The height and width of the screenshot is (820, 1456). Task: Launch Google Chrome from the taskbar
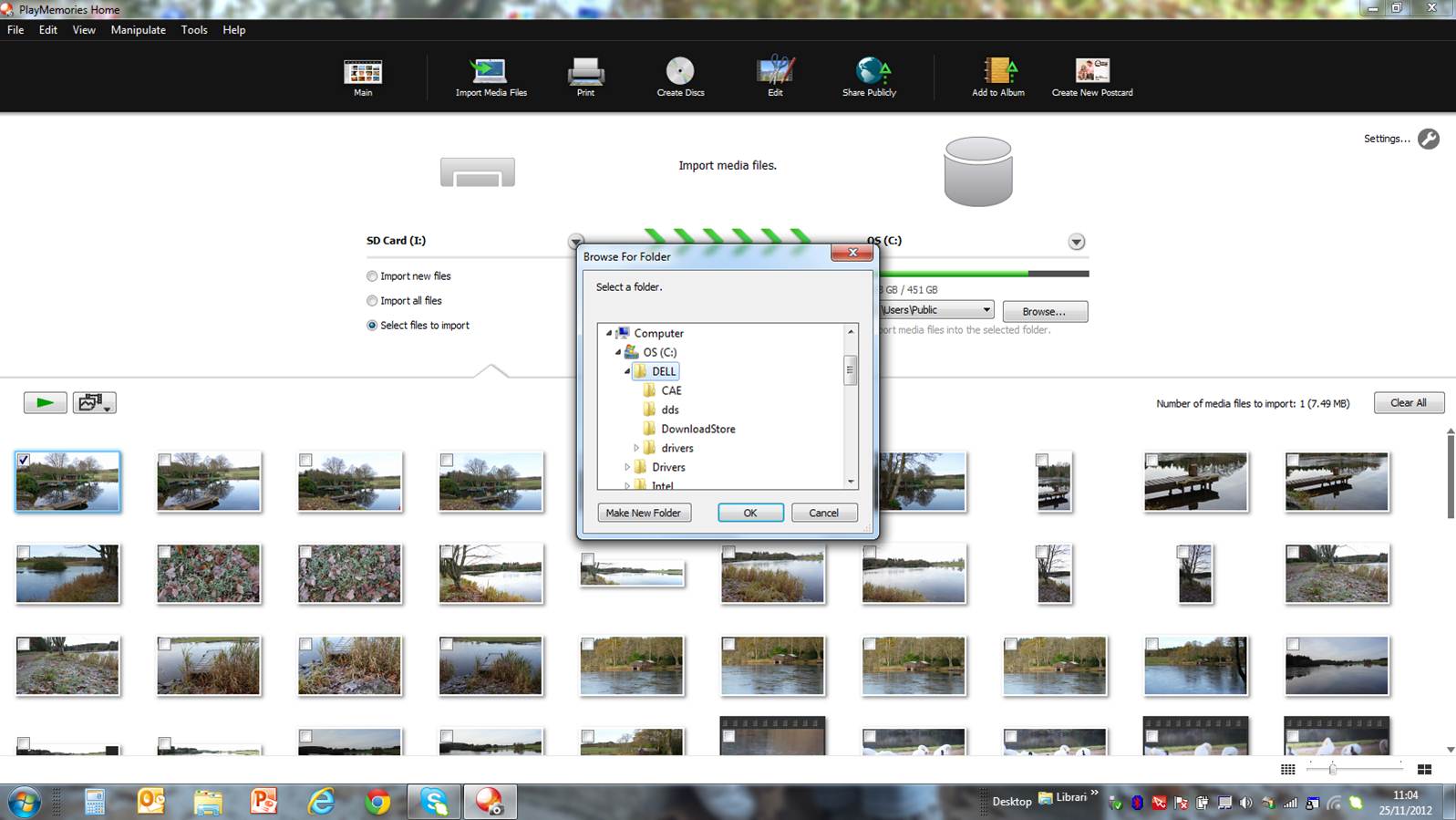(377, 802)
